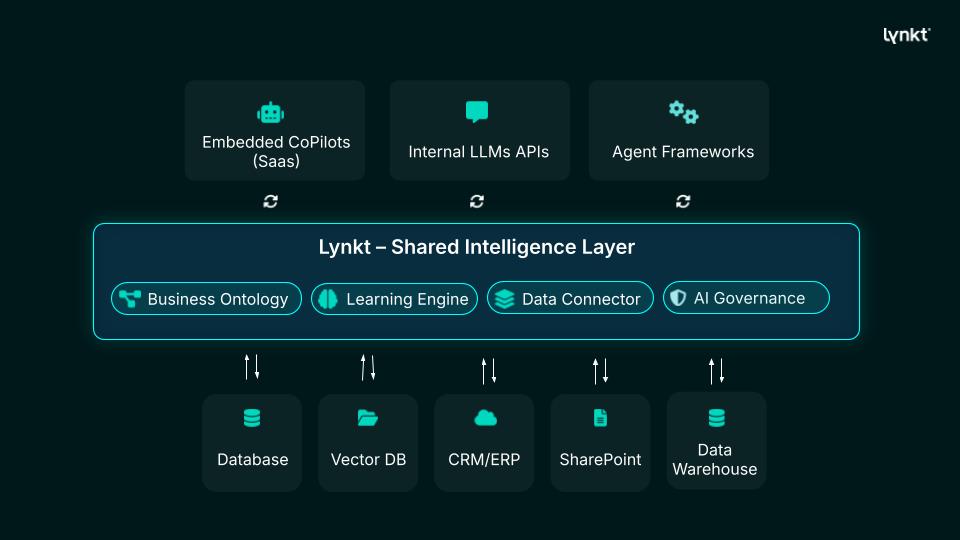
Task: Click the AI Governance shield icon
Action: coord(678,298)
